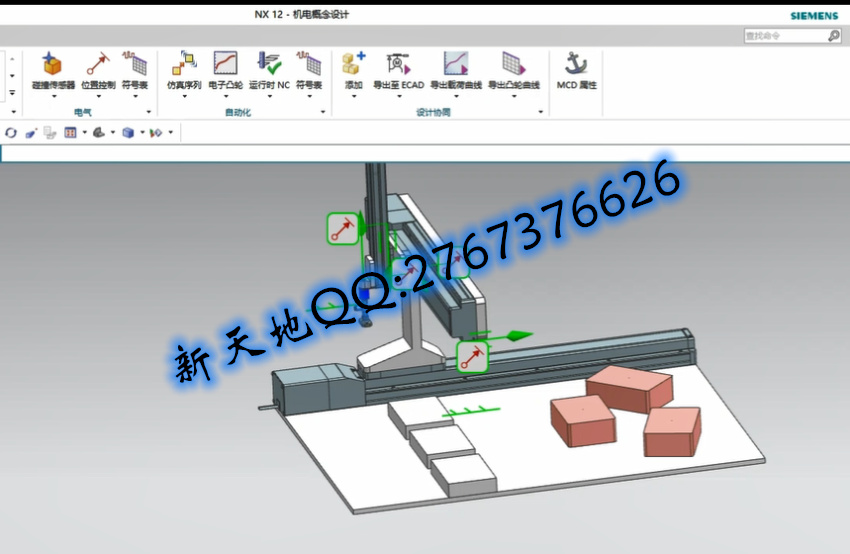
Task: Expand the 设计协同 group dropdown arrow
Action: 541,112
